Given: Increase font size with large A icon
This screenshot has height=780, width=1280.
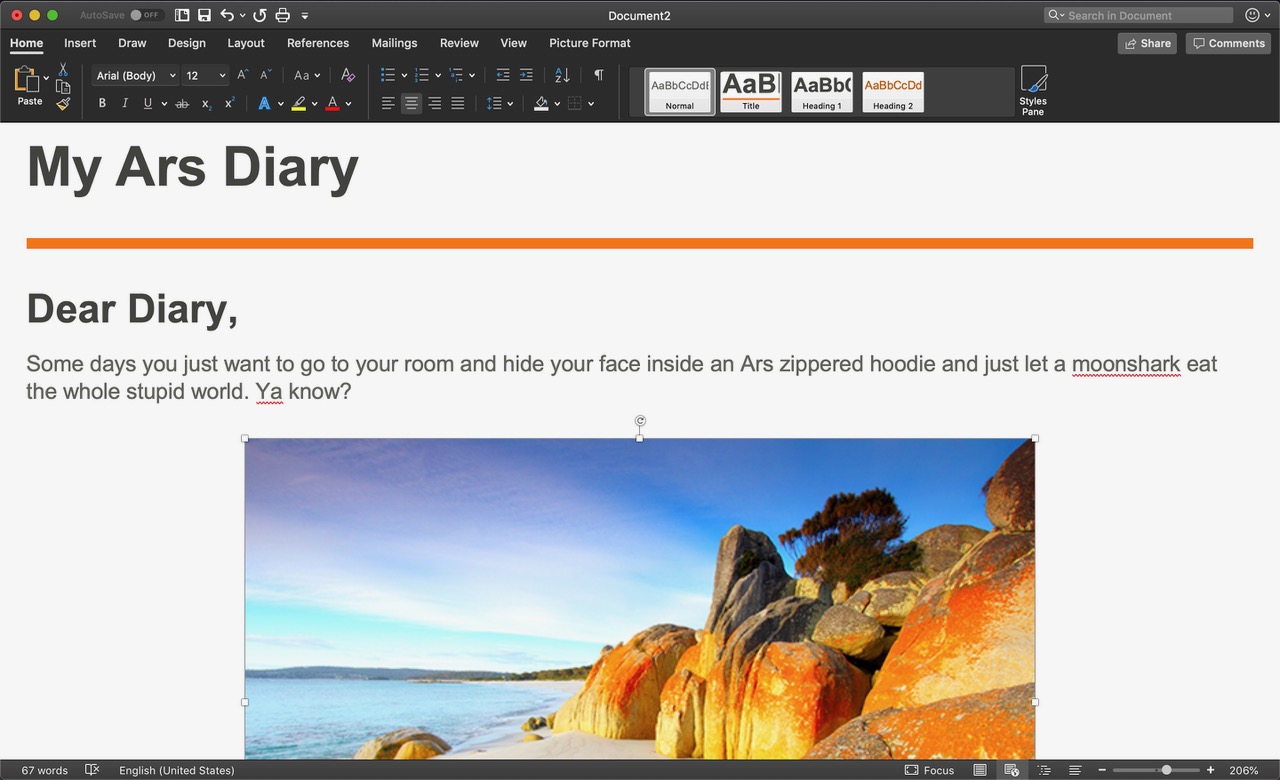Looking at the screenshot, I should (242, 75).
